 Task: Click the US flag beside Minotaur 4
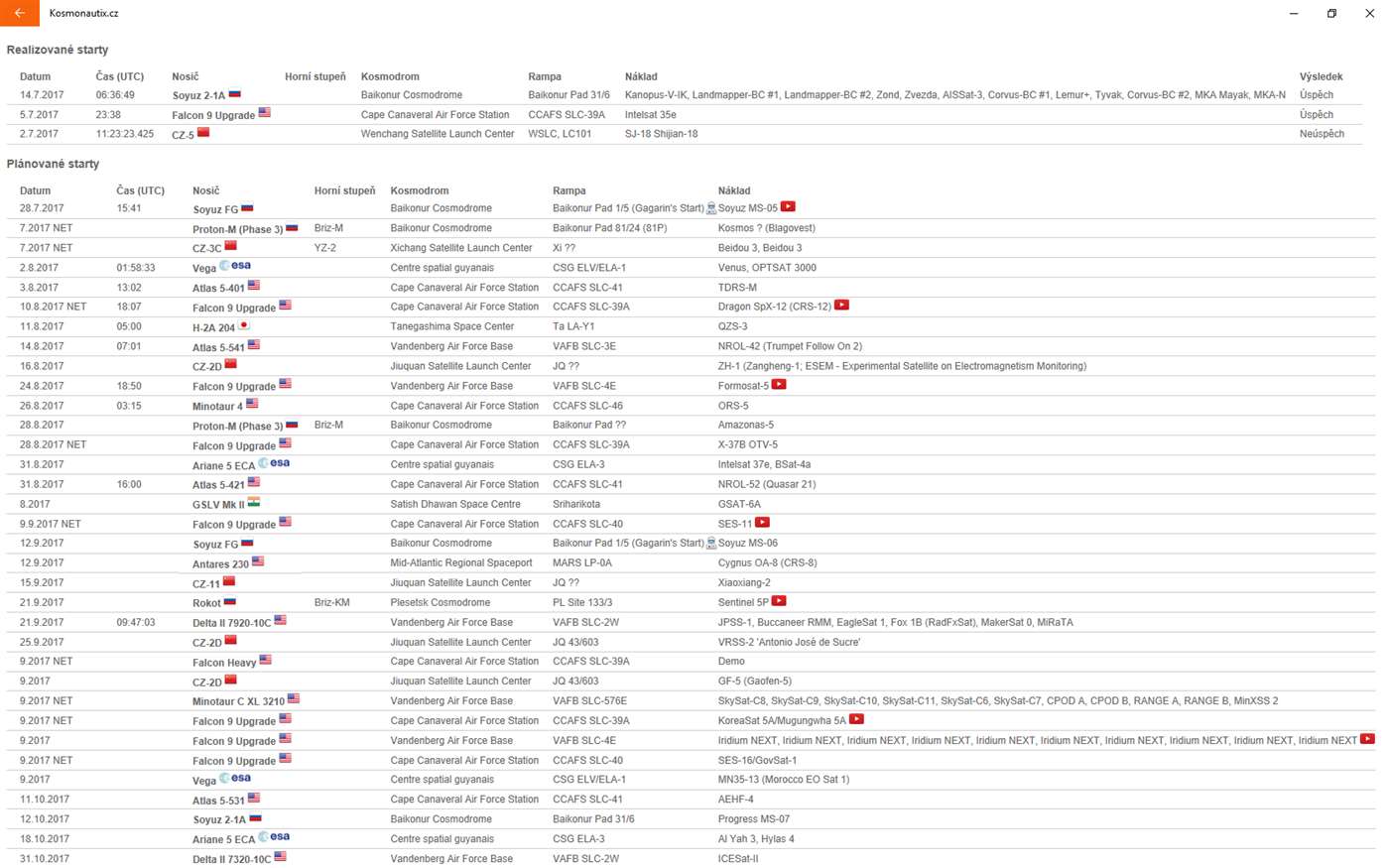(252, 404)
